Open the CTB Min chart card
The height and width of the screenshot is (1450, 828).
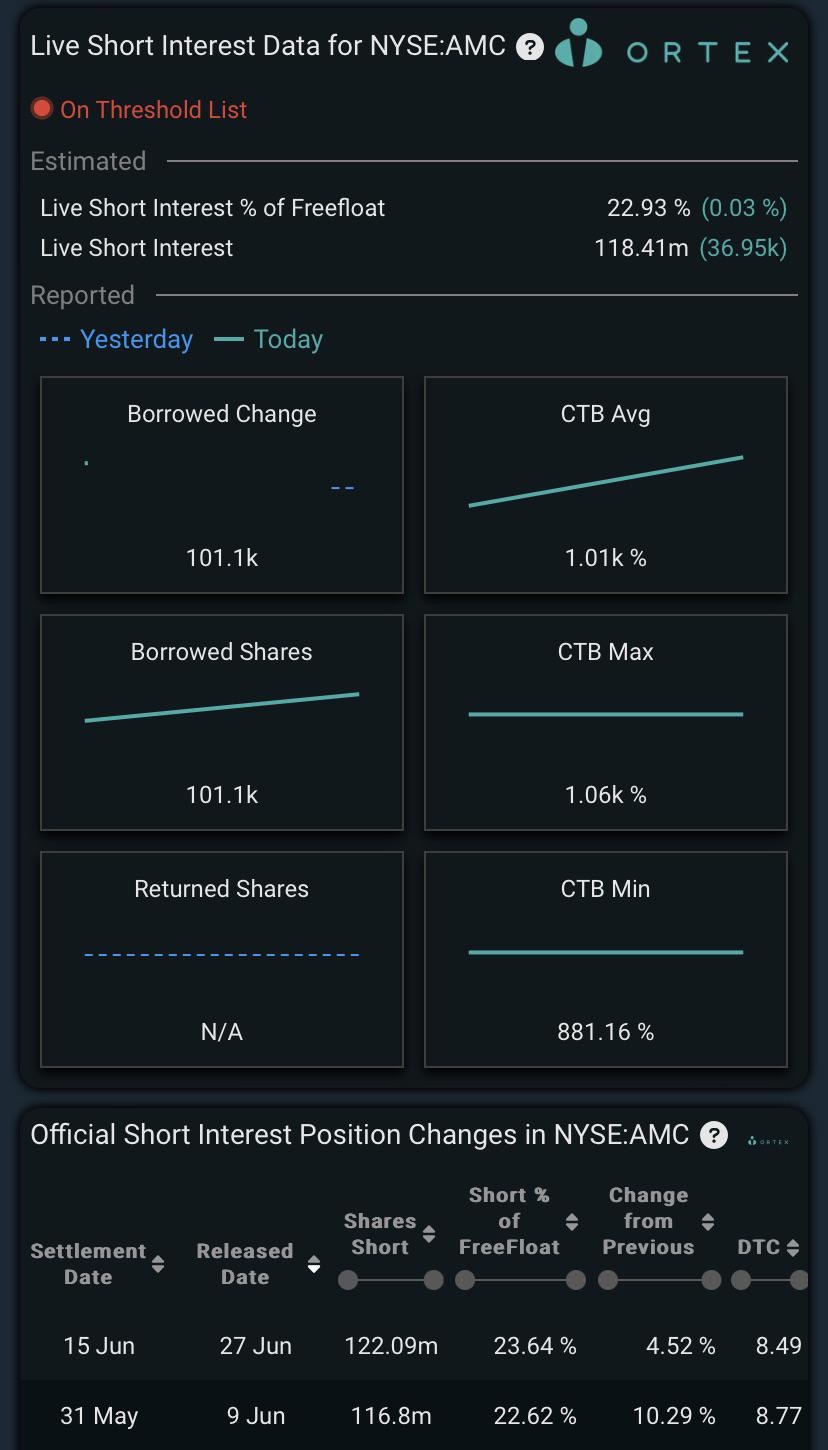pyautogui.click(x=606, y=959)
